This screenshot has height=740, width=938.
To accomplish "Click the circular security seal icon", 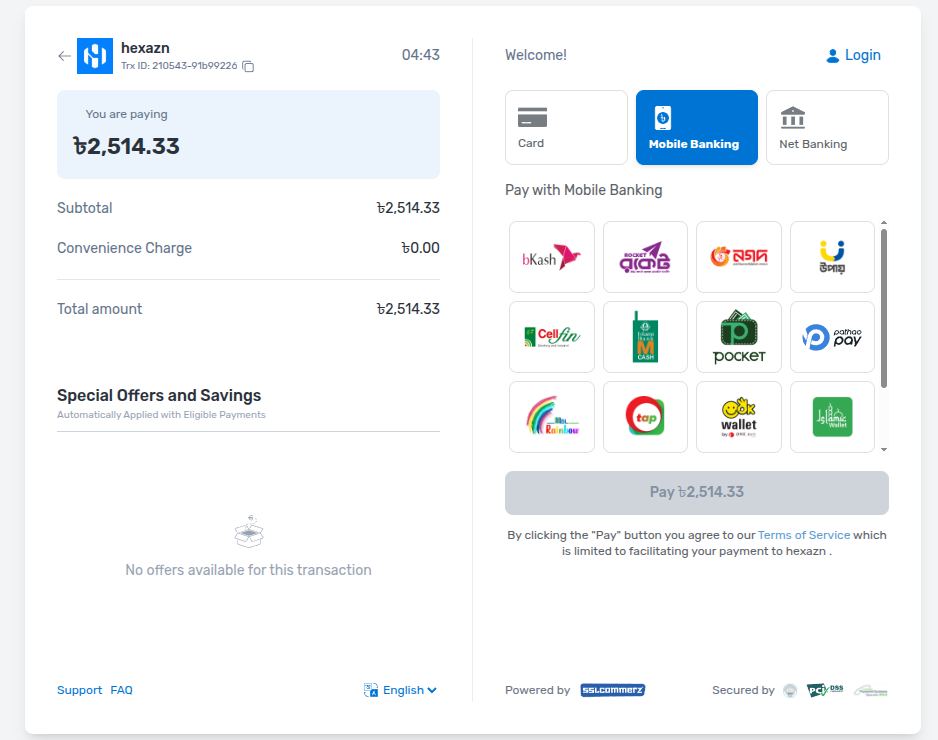I will pos(790,691).
